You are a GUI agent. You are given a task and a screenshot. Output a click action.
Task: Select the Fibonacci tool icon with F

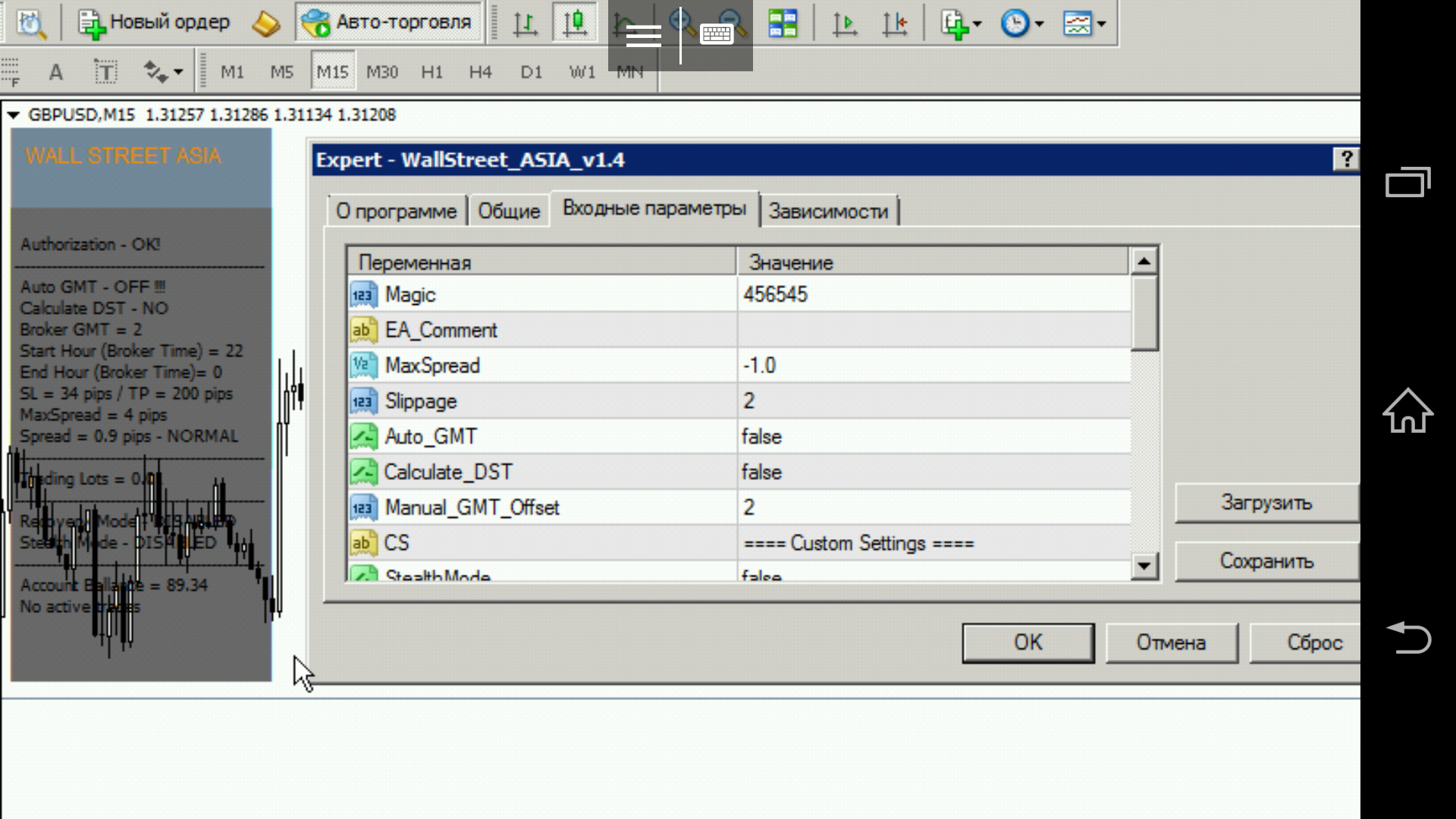click(11, 72)
